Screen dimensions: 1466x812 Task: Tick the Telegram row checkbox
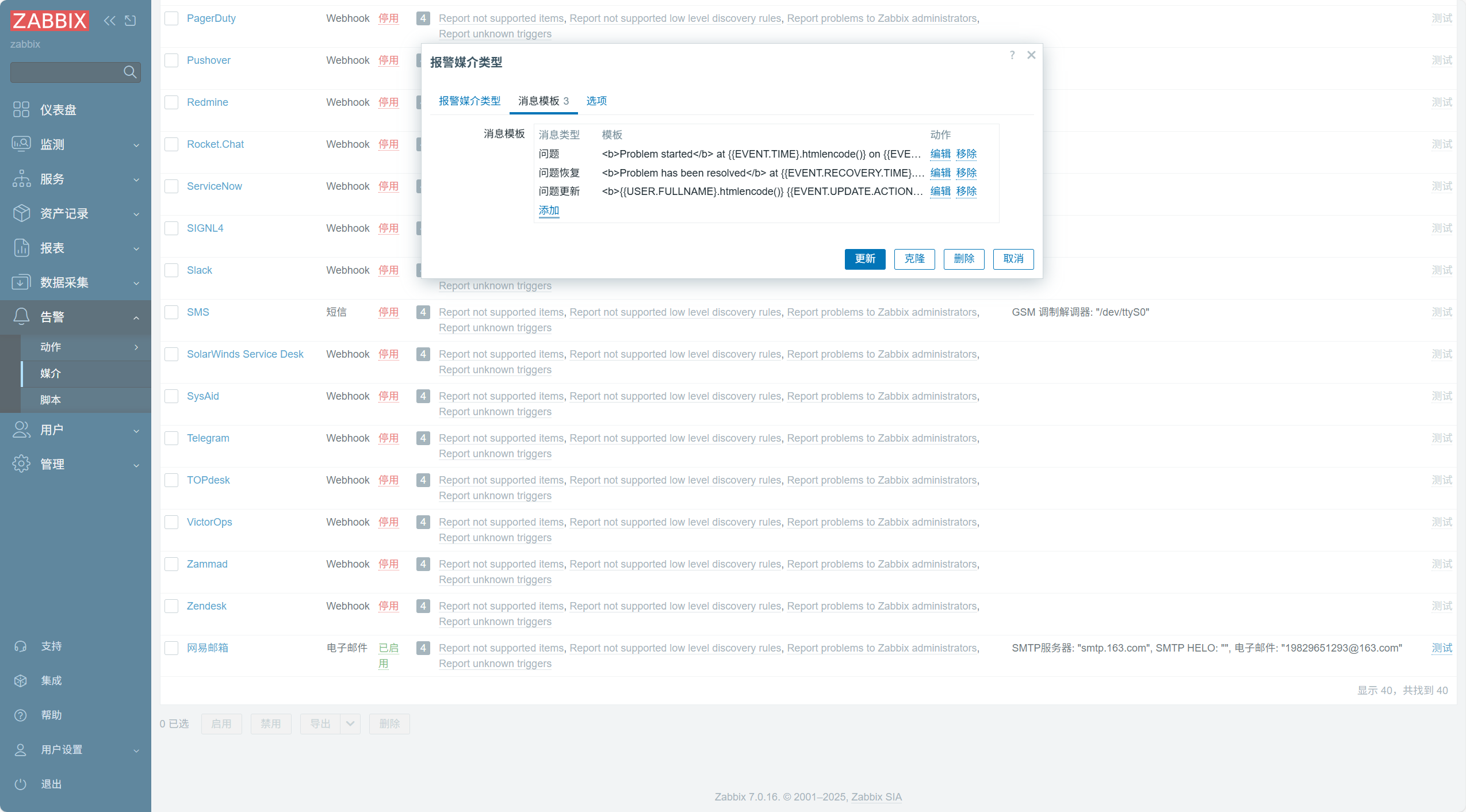(171, 438)
